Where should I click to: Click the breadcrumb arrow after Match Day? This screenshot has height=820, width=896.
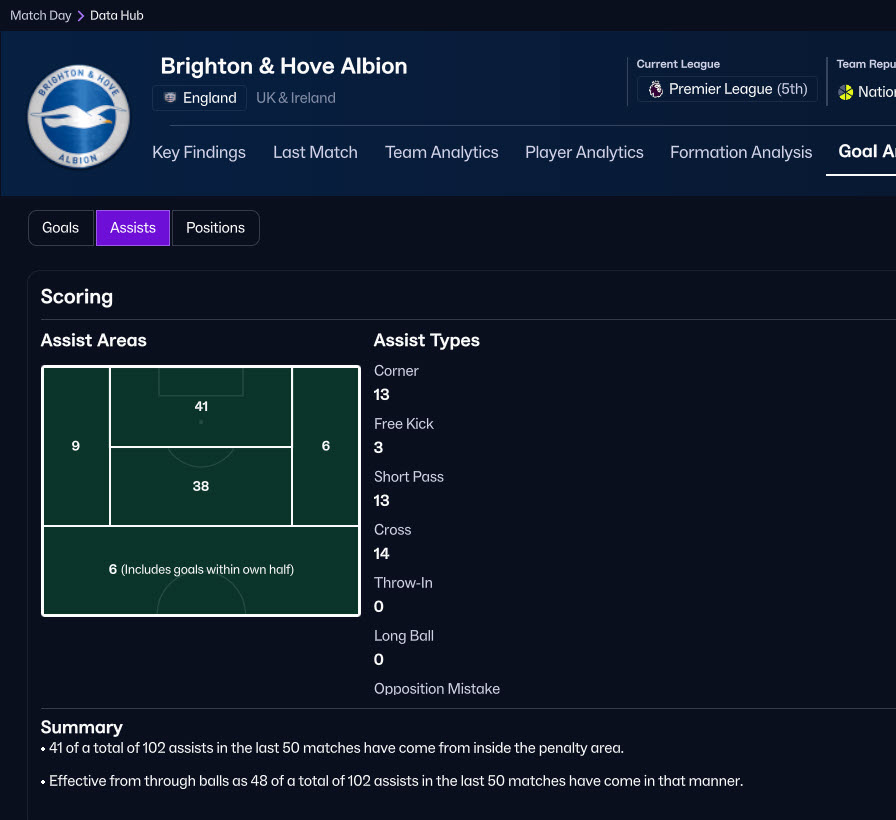coord(81,16)
